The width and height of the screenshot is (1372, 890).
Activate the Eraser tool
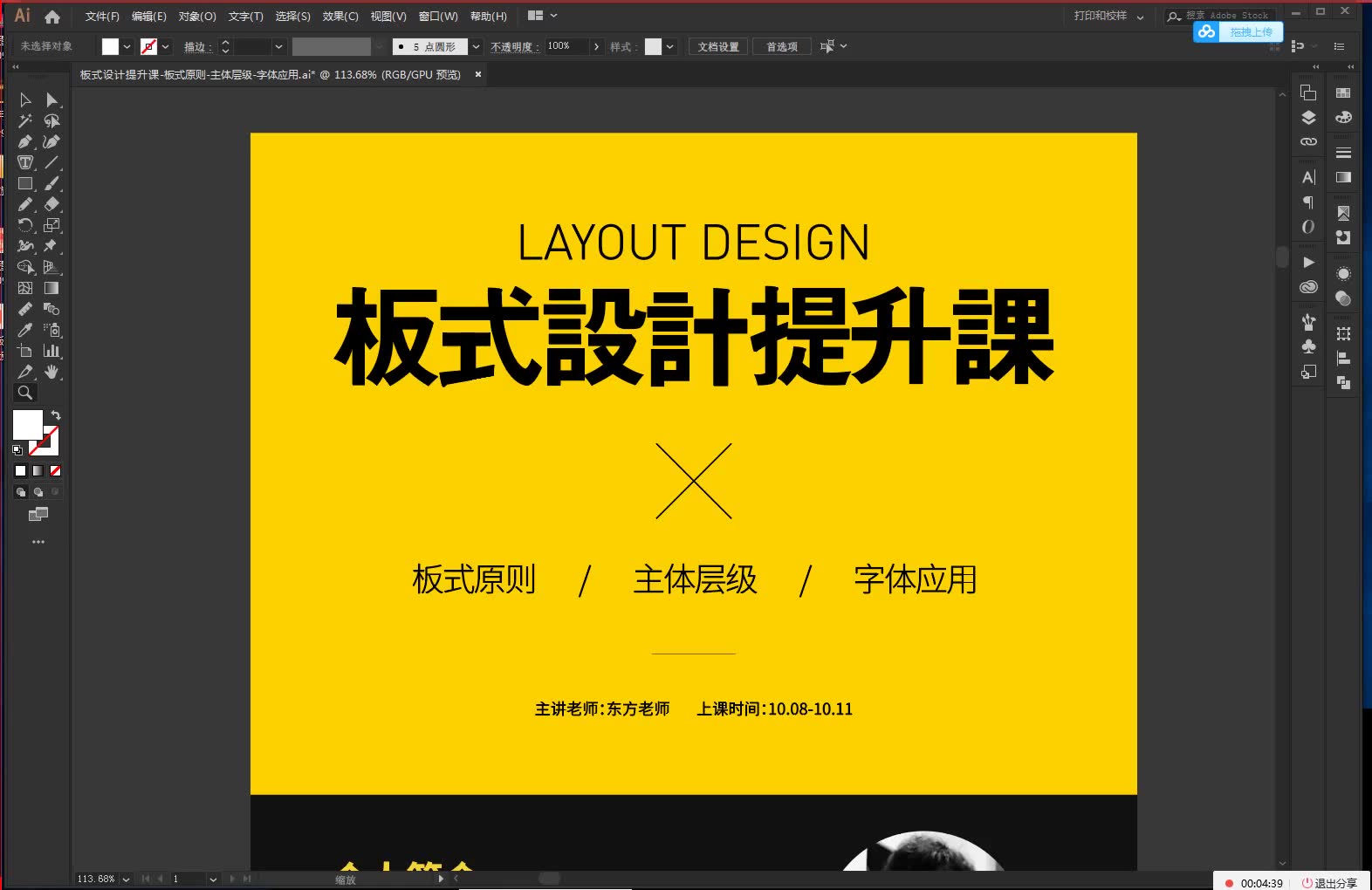coord(51,205)
